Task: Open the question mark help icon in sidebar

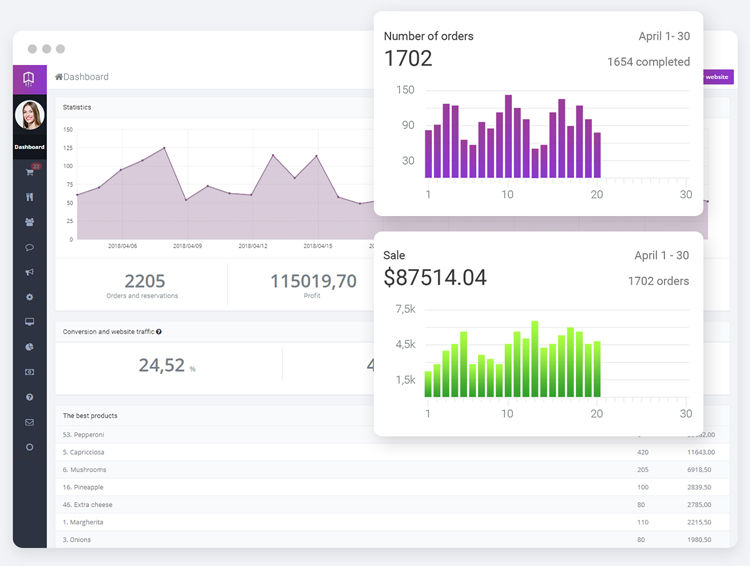Action: pos(29,397)
